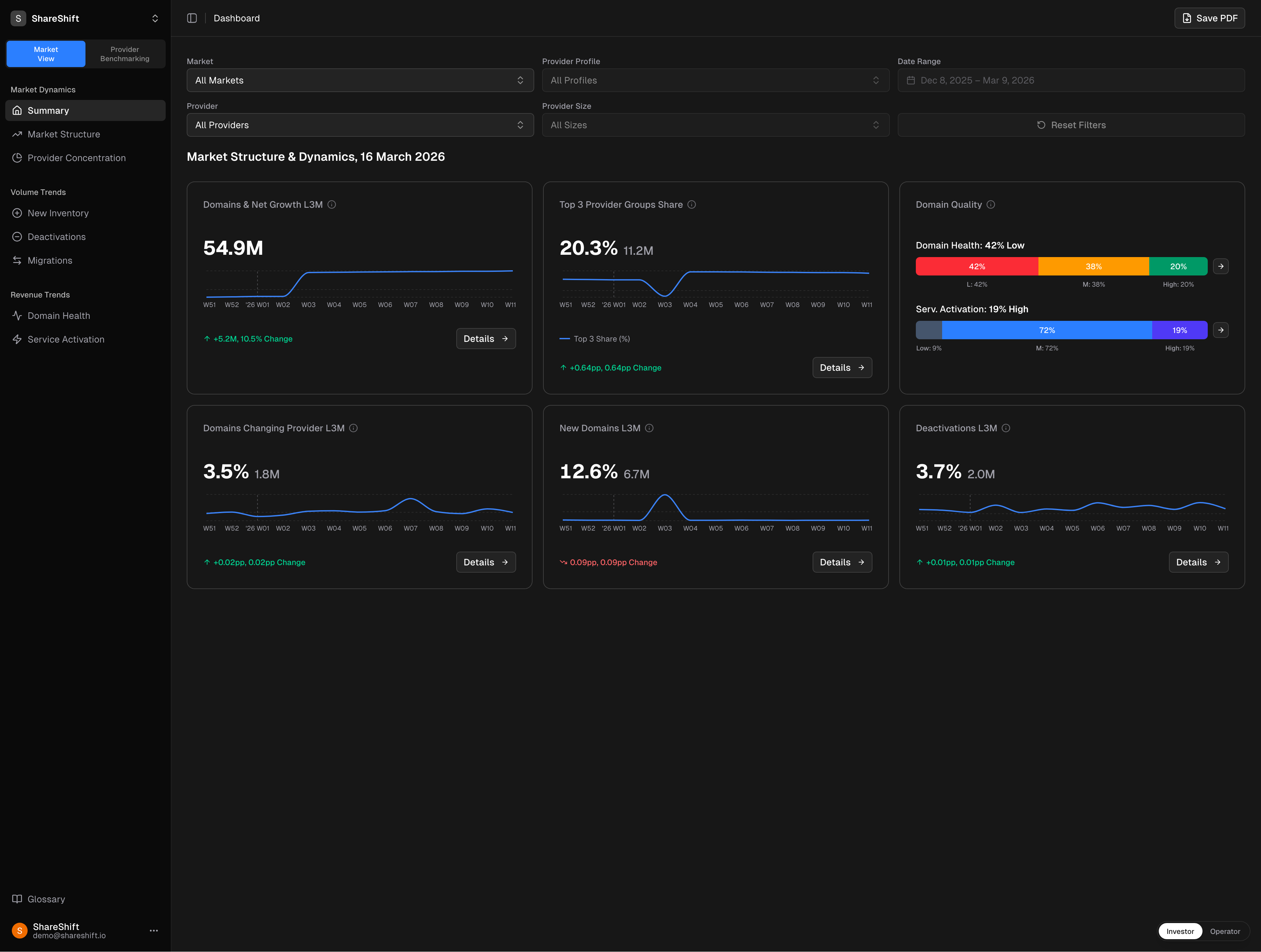Open the info tooltip on Domain Quality
Image resolution: width=1261 pixels, height=952 pixels.
click(991, 204)
